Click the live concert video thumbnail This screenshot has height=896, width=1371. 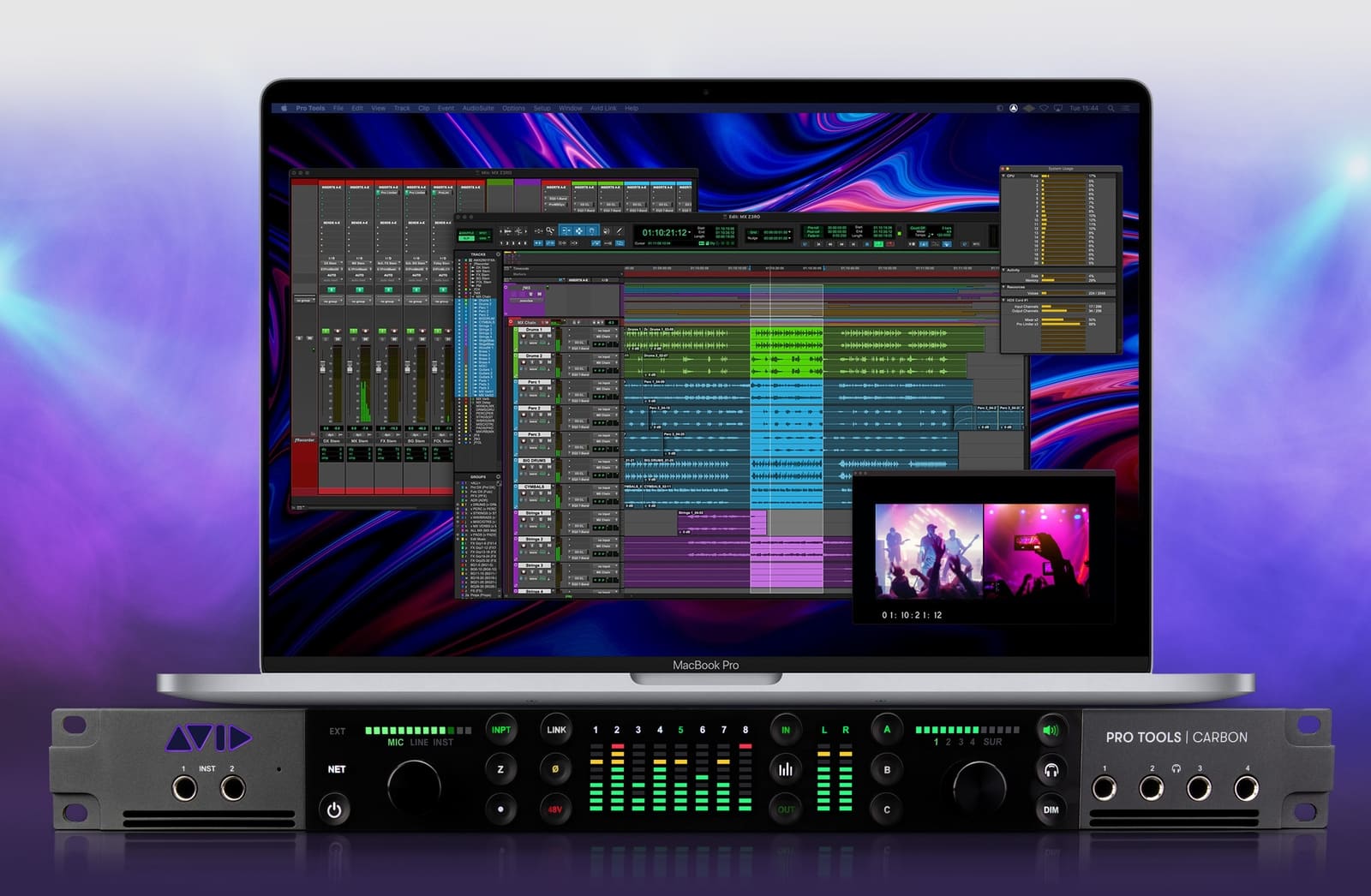click(982, 550)
